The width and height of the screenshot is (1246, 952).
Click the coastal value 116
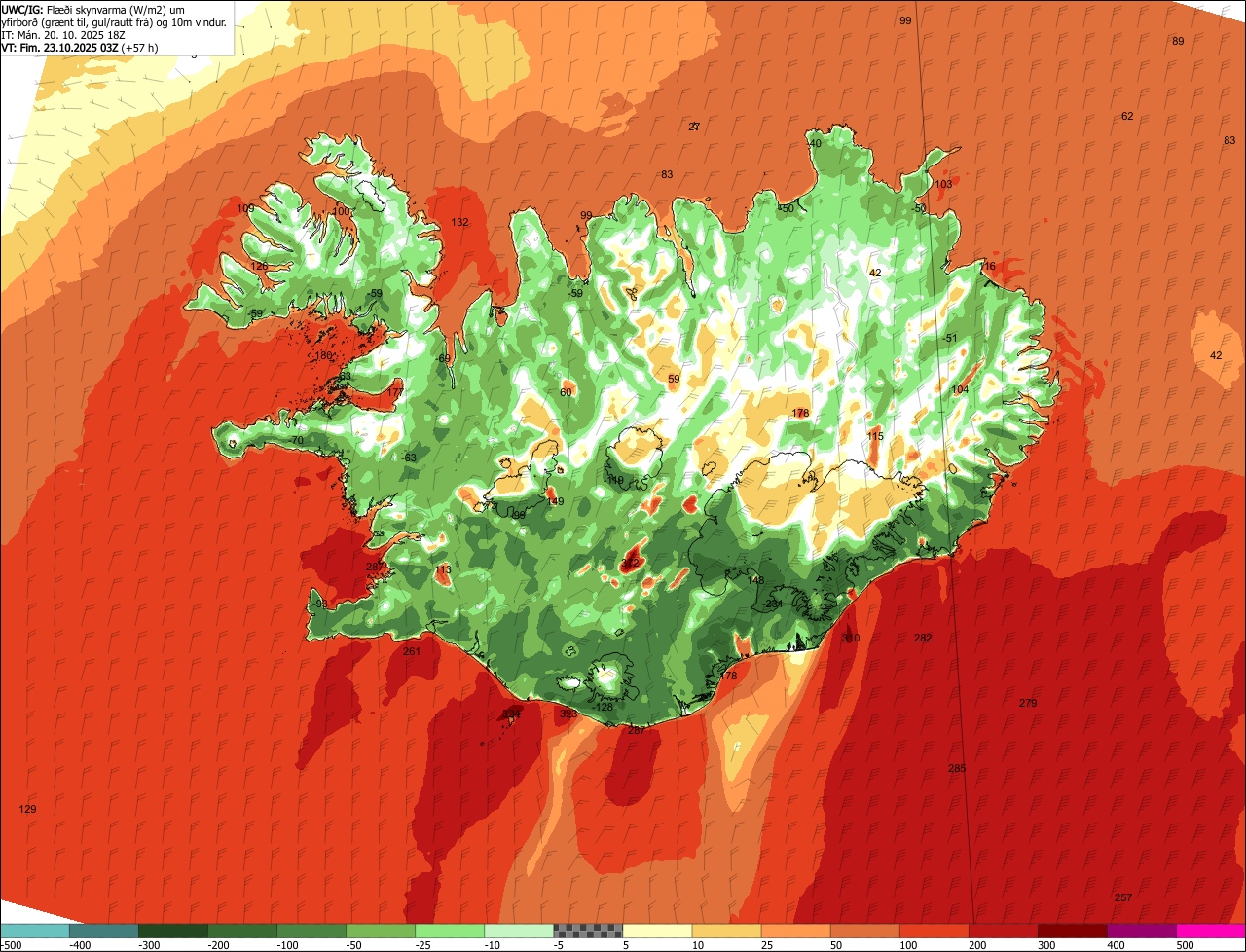click(x=988, y=266)
